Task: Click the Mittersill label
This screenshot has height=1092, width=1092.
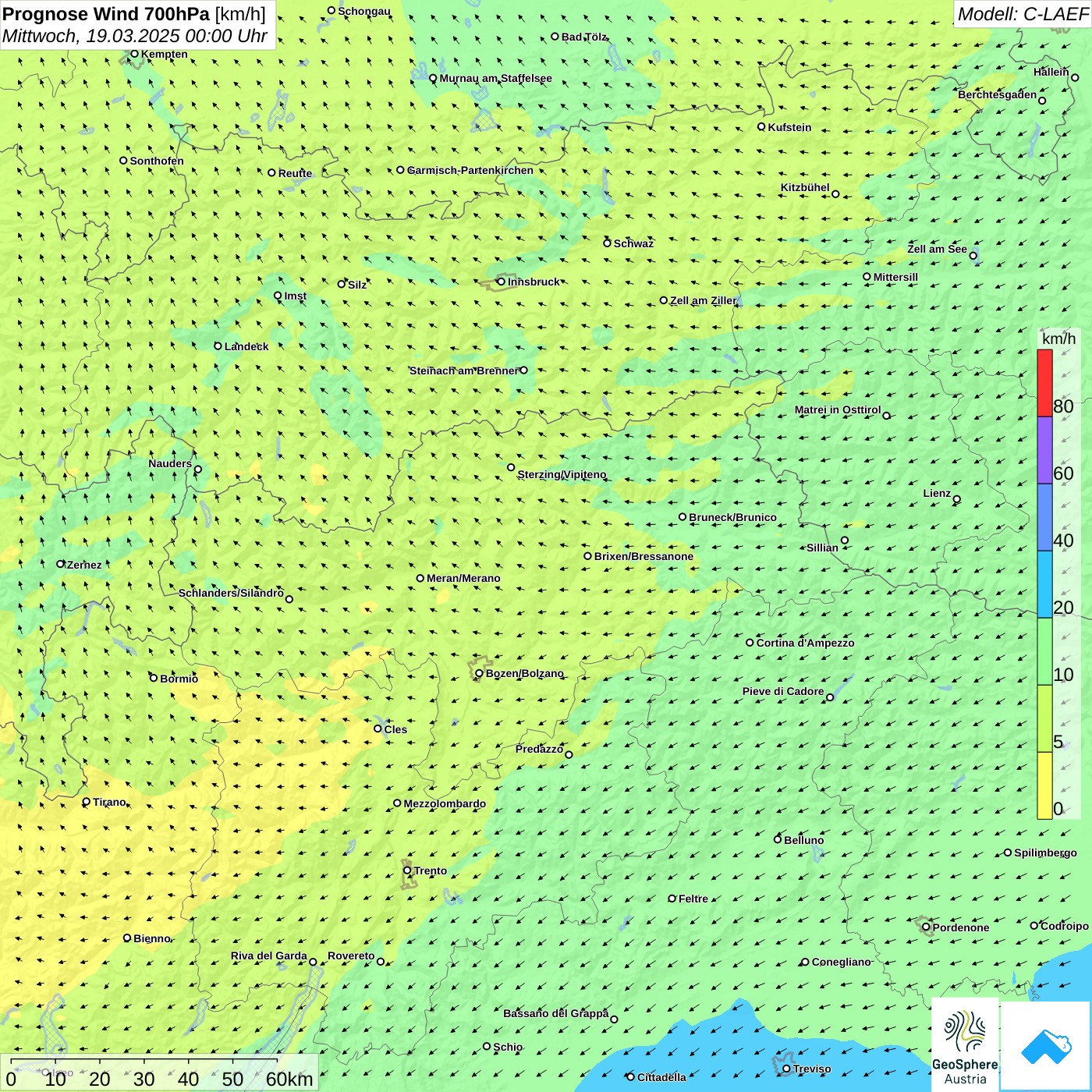Action: tap(895, 277)
